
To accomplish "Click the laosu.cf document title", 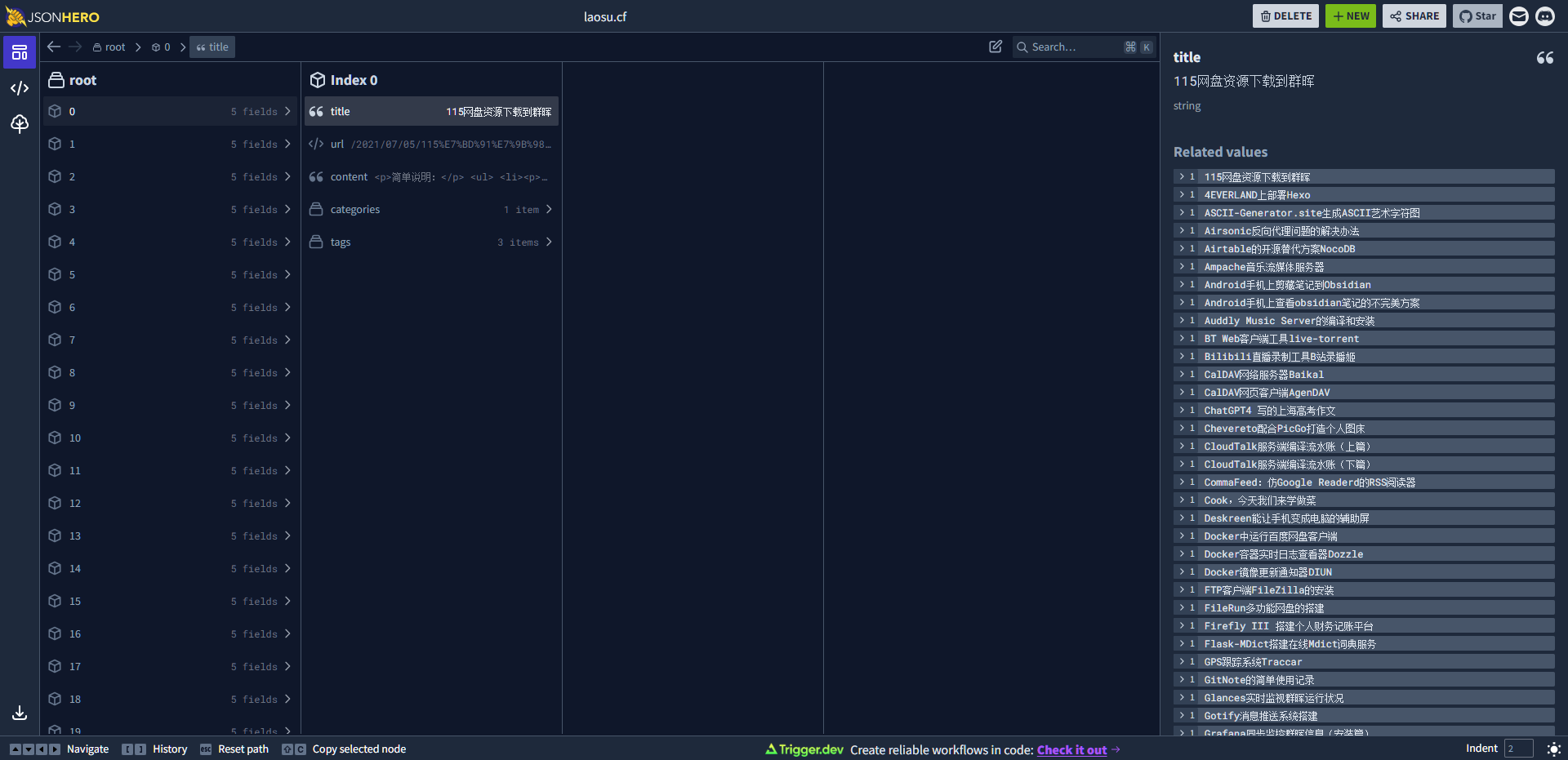I will coord(605,16).
